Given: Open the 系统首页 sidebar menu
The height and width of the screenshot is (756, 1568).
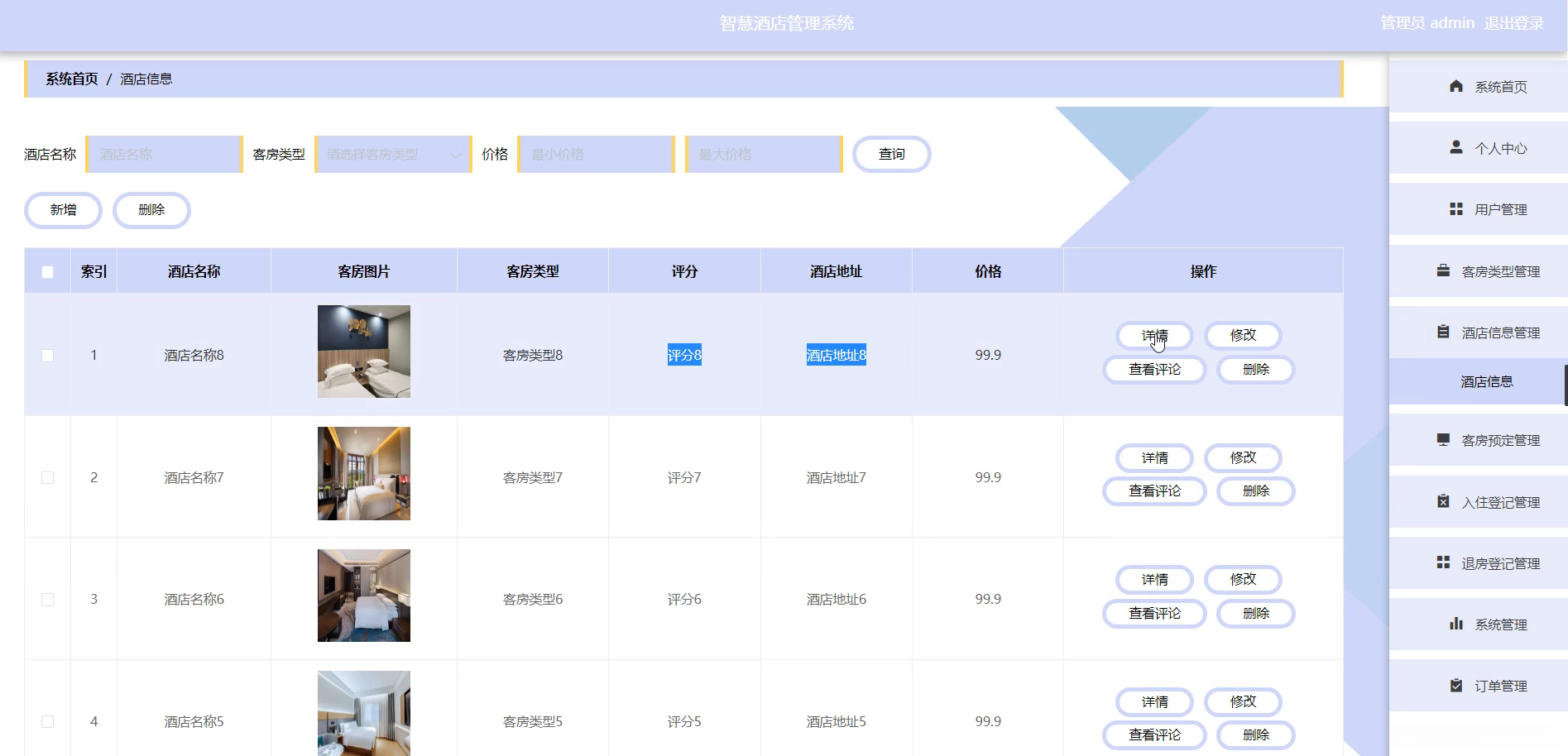Looking at the screenshot, I should pyautogui.click(x=1479, y=87).
